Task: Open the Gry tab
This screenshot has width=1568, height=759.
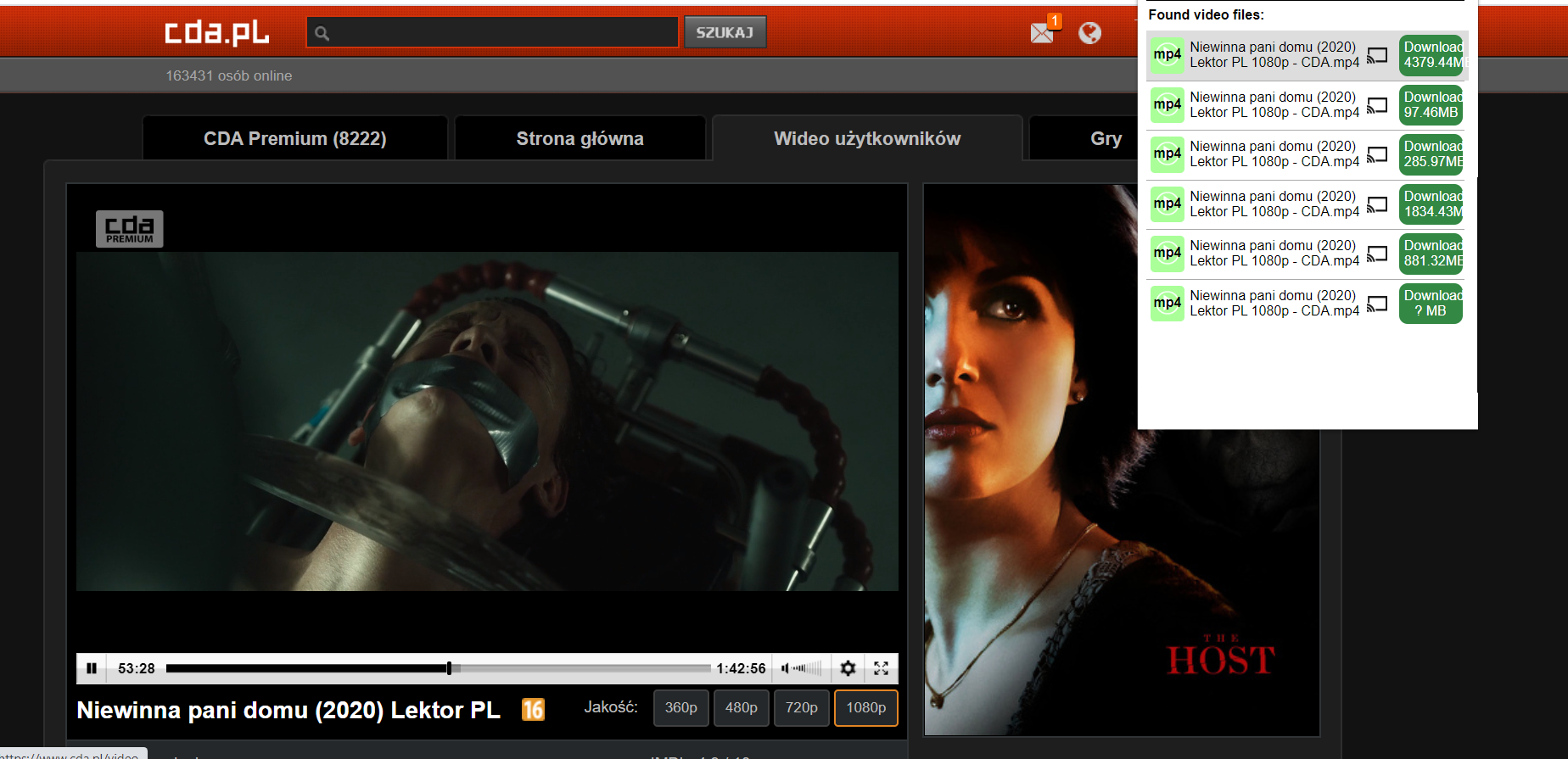Action: [x=1106, y=138]
